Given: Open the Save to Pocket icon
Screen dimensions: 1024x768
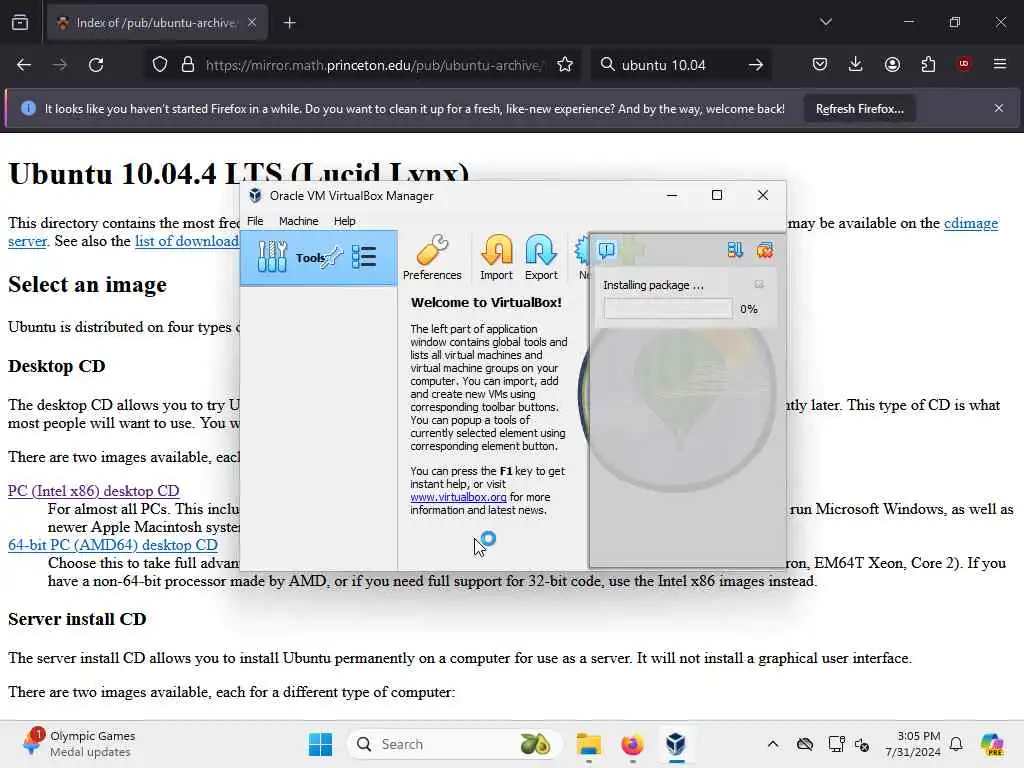Looking at the screenshot, I should tap(820, 65).
